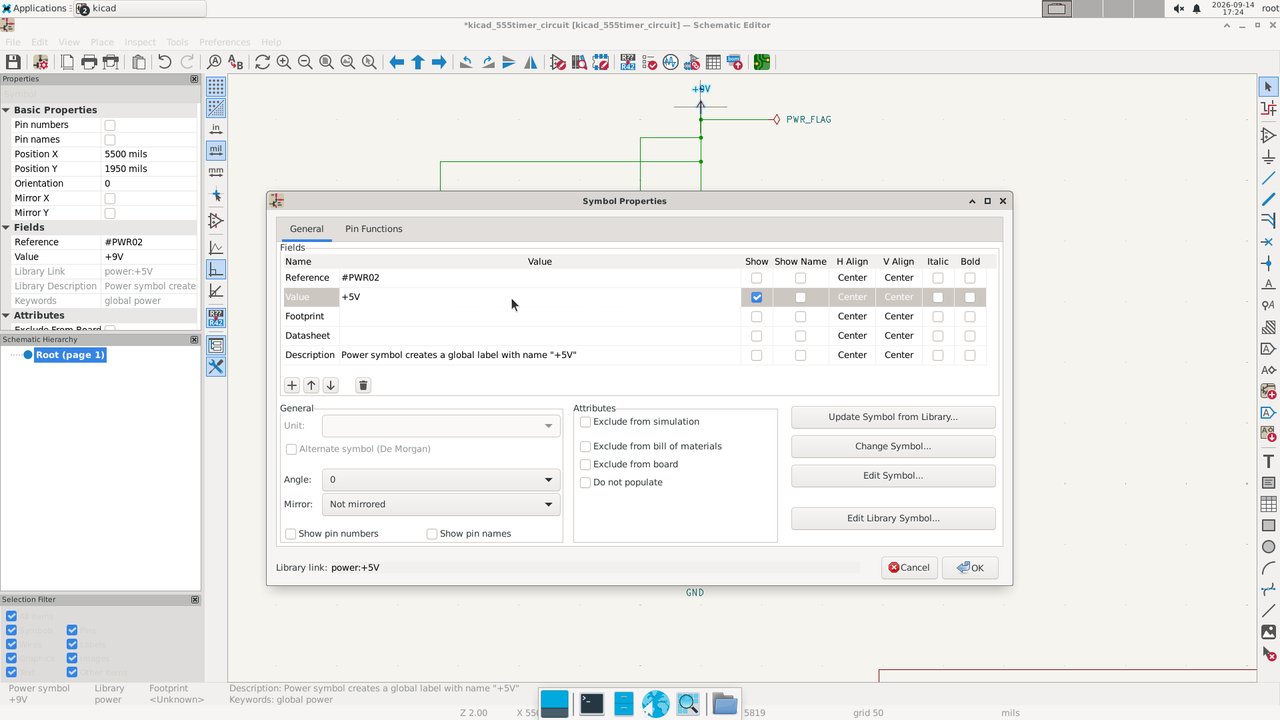Click Update Symbol from Library button
Viewport: 1280px width, 720px height.
pos(893,417)
